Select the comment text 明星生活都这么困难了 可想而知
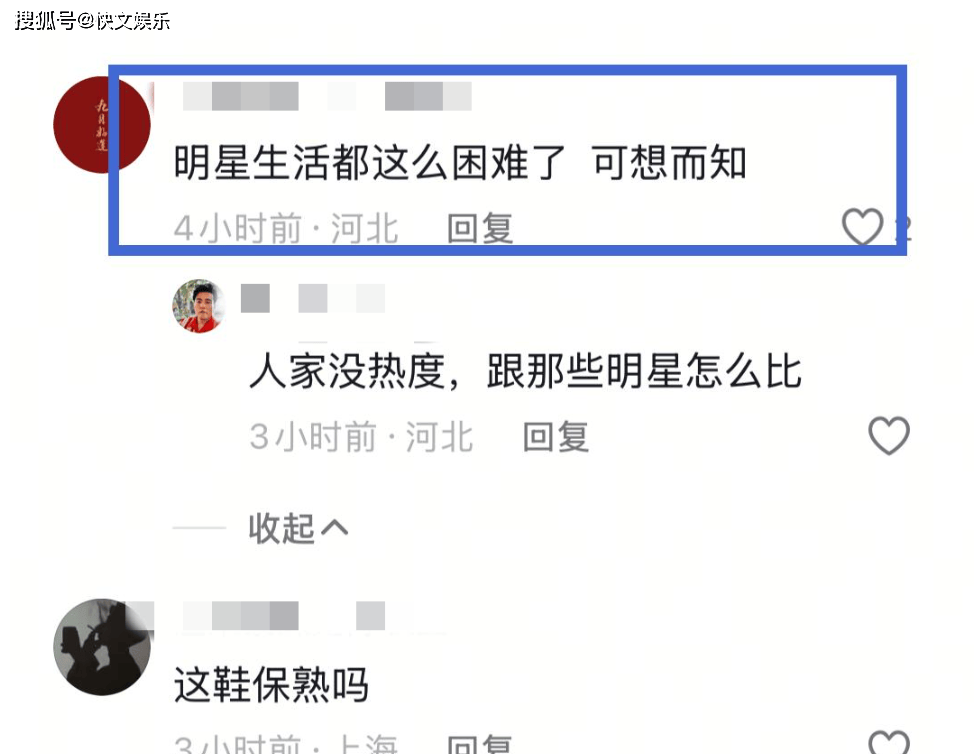The width and height of the screenshot is (974, 754). click(x=460, y=163)
